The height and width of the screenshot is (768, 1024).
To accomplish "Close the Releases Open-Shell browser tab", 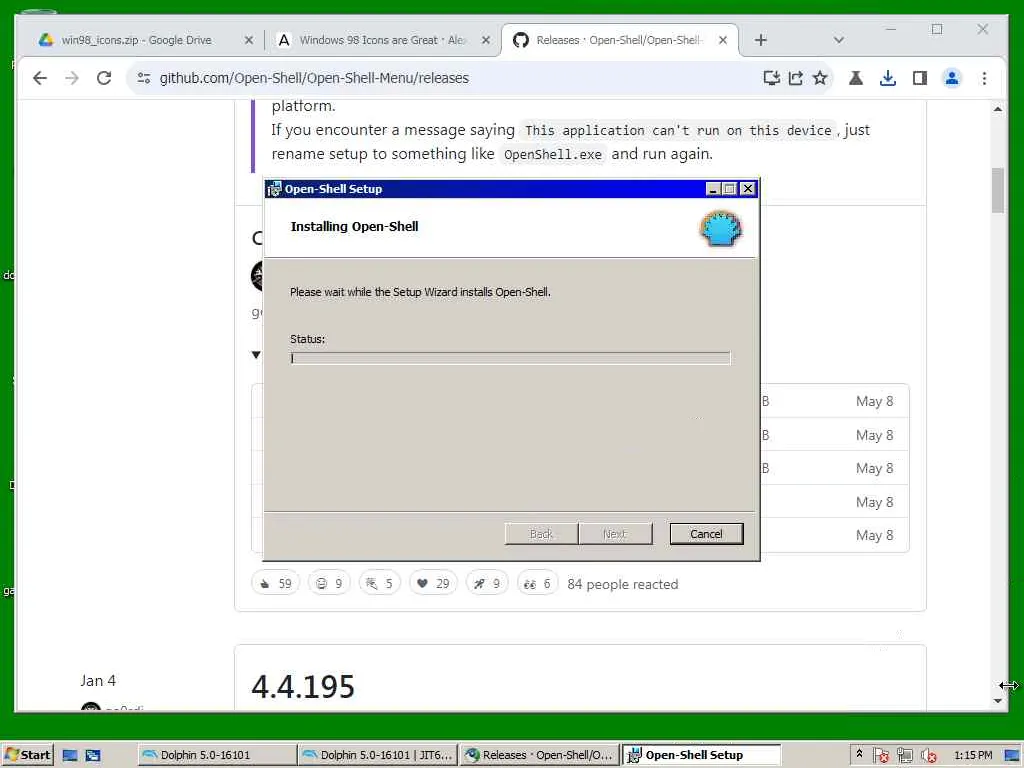I will point(723,40).
